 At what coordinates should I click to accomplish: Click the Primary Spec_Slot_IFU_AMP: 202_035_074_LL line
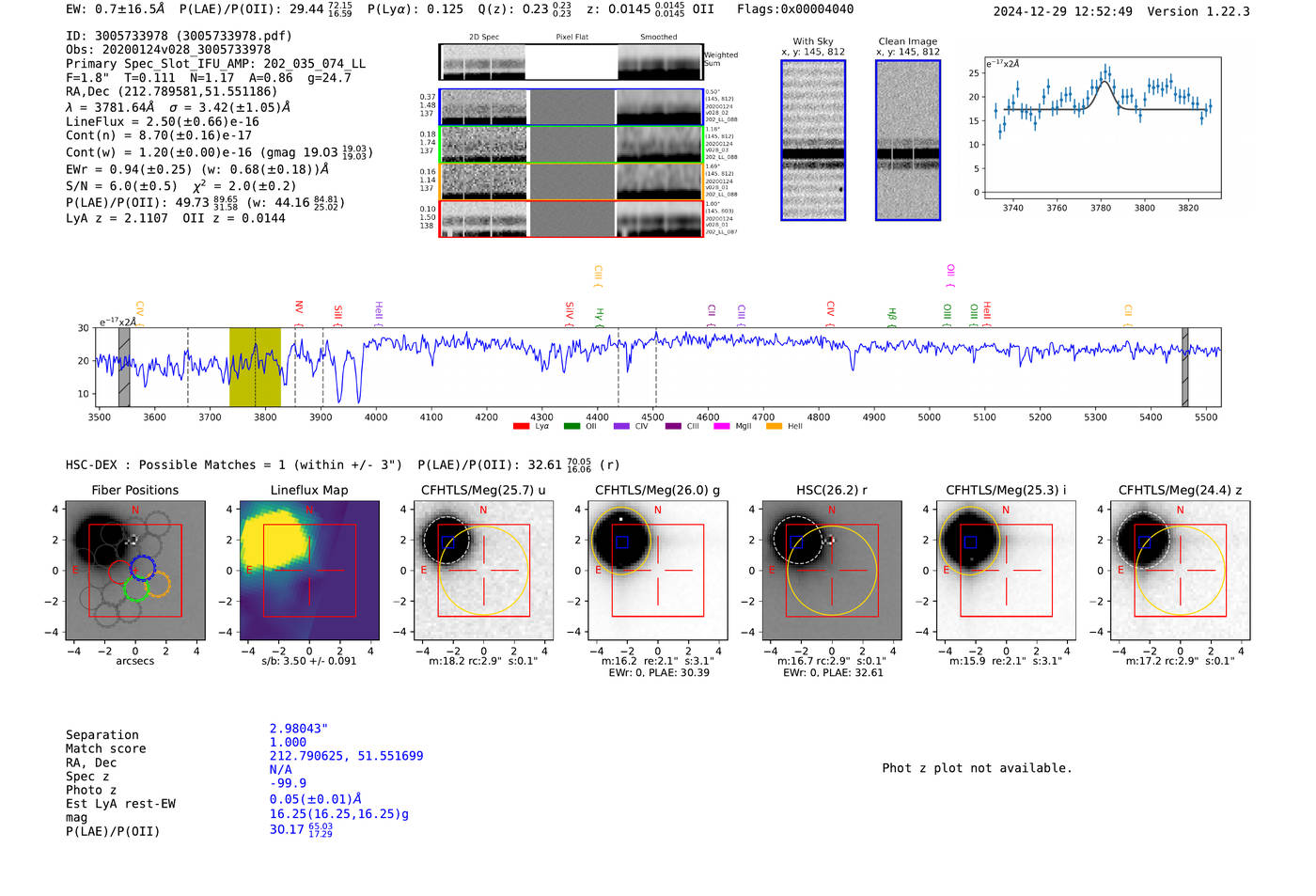(x=215, y=64)
